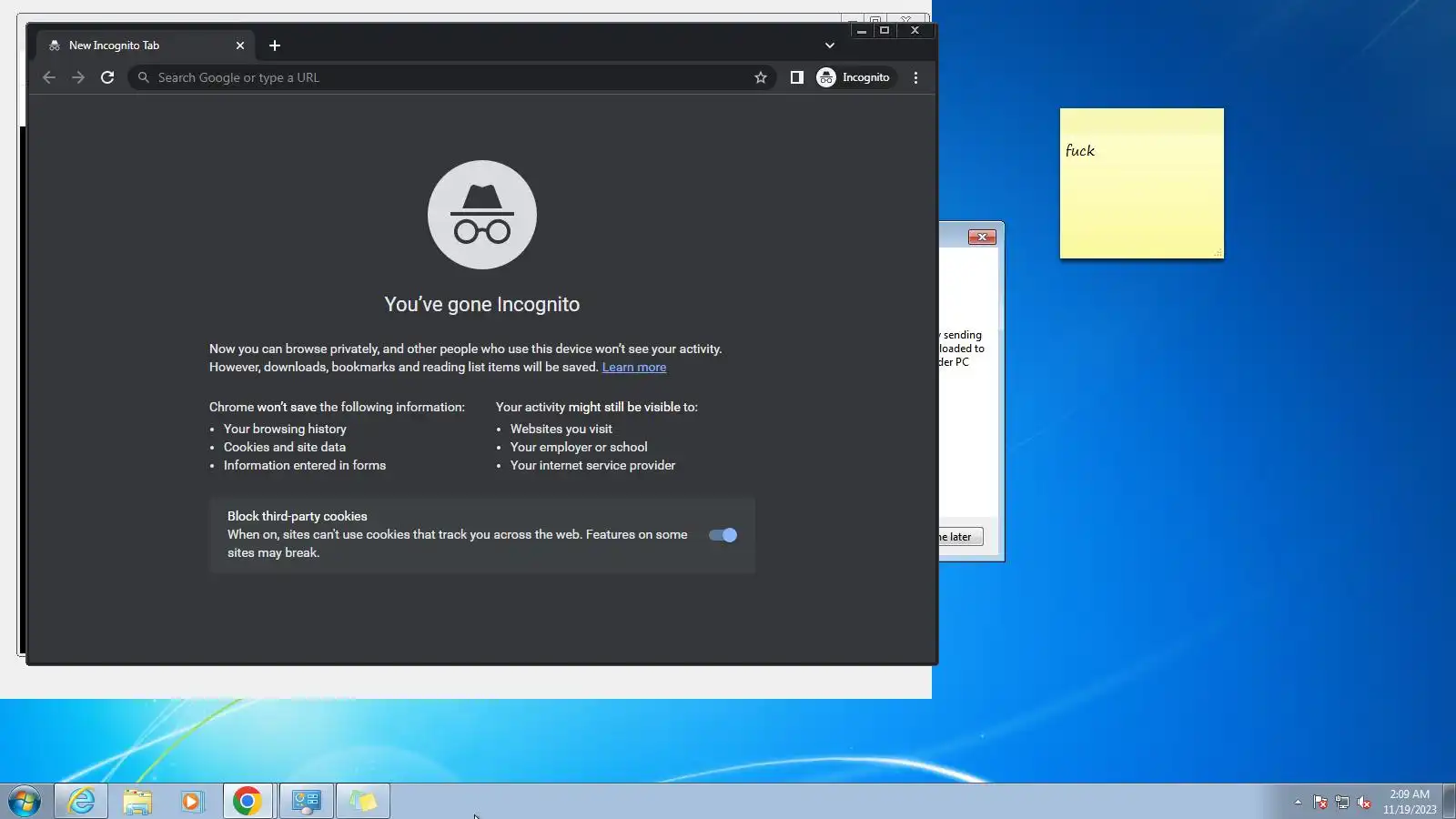Image resolution: width=1456 pixels, height=819 pixels.
Task: Add a new tab with the plus button
Action: (275, 45)
